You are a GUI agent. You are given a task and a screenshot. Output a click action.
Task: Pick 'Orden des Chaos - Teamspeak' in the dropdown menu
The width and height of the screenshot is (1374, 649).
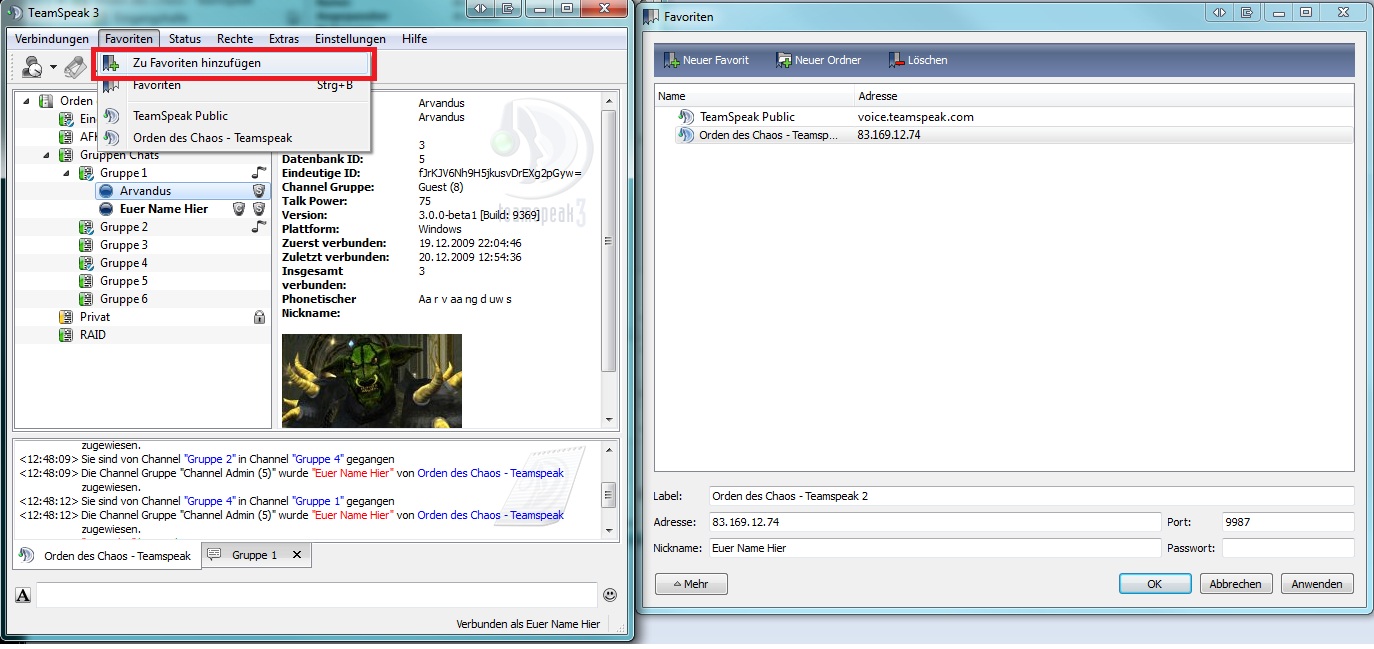tap(234, 138)
